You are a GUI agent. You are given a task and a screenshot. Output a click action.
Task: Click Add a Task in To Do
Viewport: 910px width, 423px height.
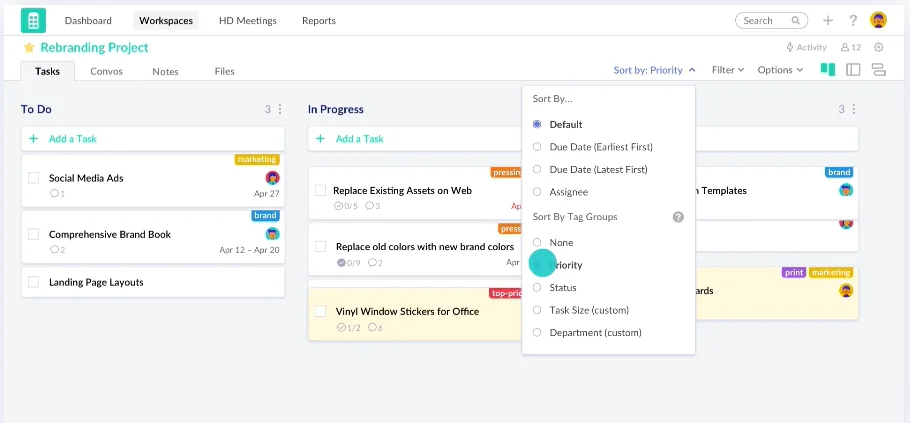coord(153,139)
